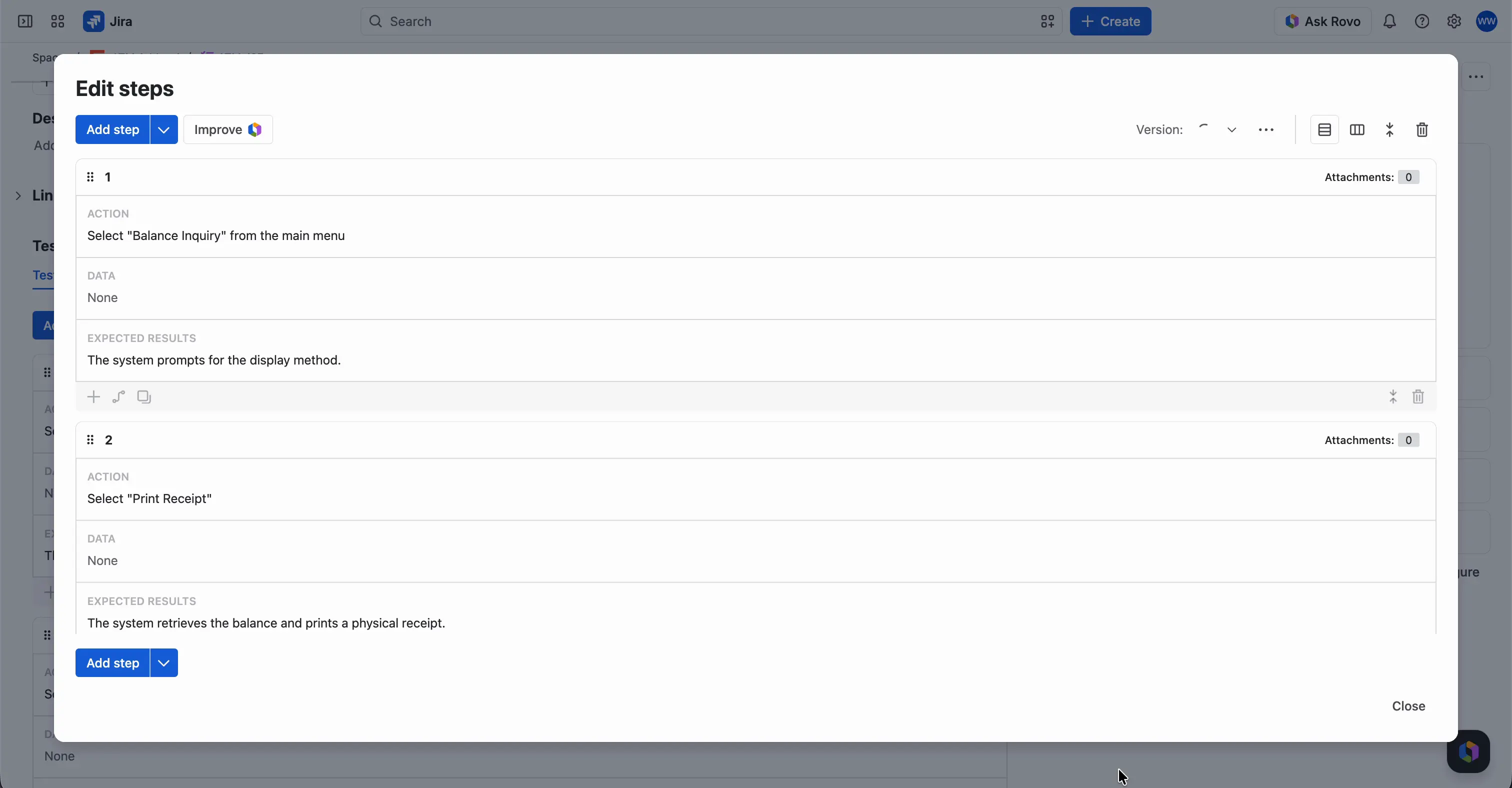Duplicate step 1 with copy icon
The width and height of the screenshot is (1512, 788).
(144, 397)
